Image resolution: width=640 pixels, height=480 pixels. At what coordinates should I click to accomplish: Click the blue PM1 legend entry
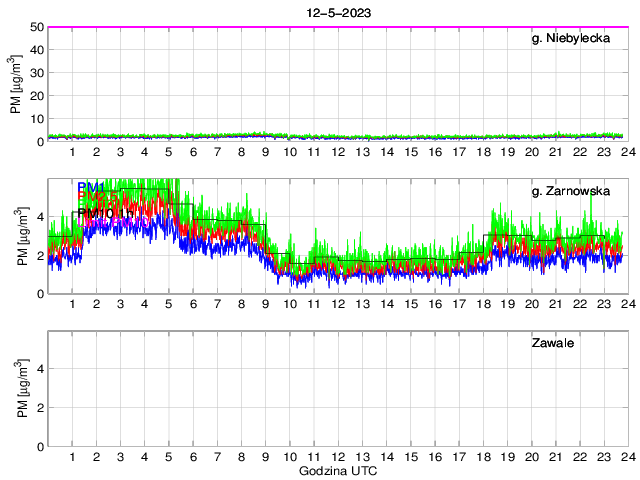90,187
